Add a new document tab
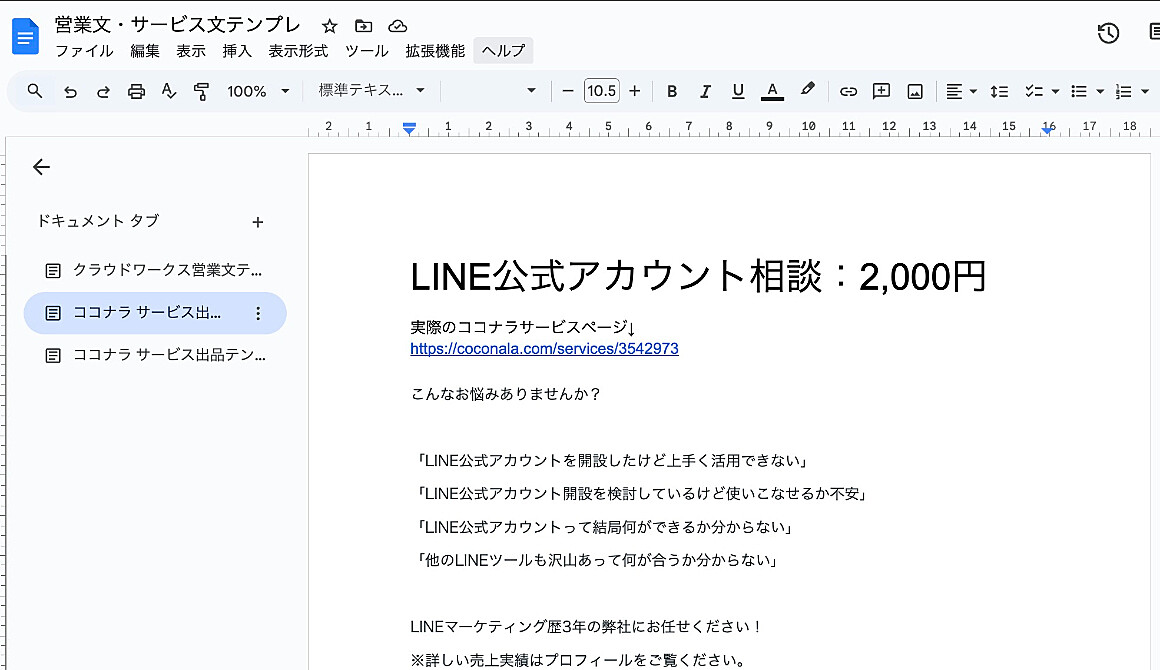Viewport: 1160px width, 670px height. click(x=257, y=222)
